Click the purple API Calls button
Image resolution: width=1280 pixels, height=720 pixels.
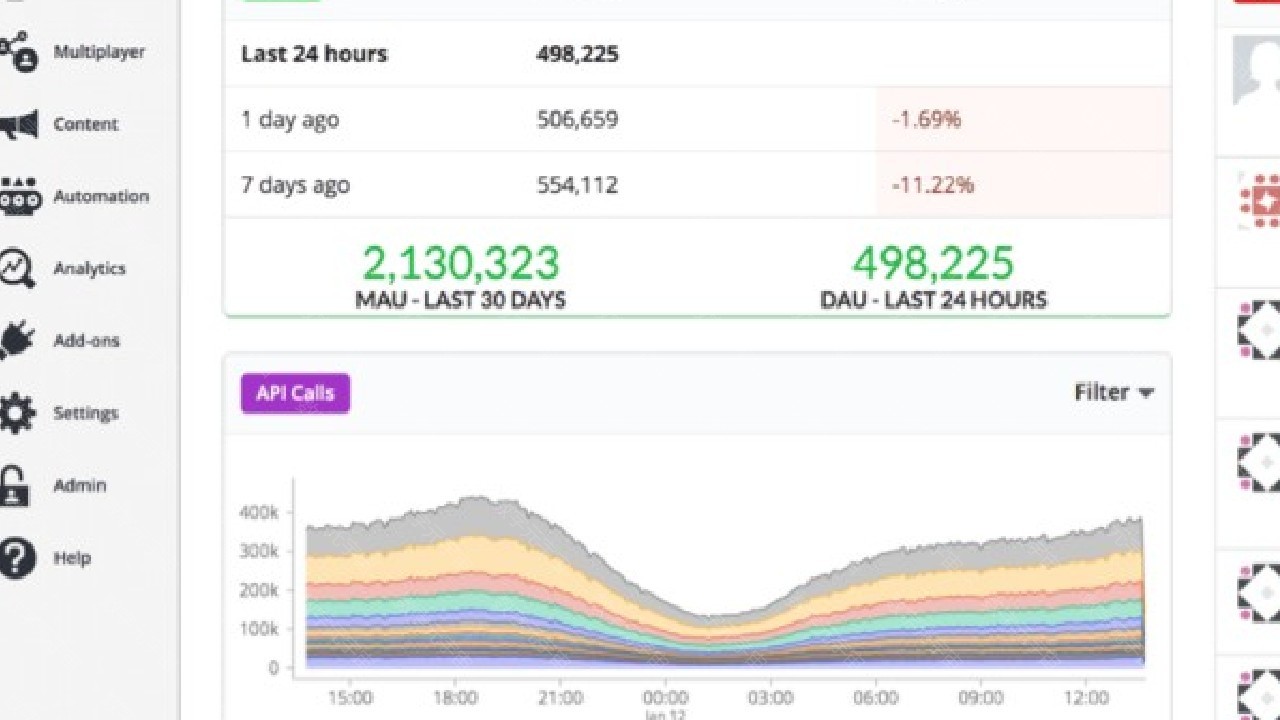click(x=295, y=393)
